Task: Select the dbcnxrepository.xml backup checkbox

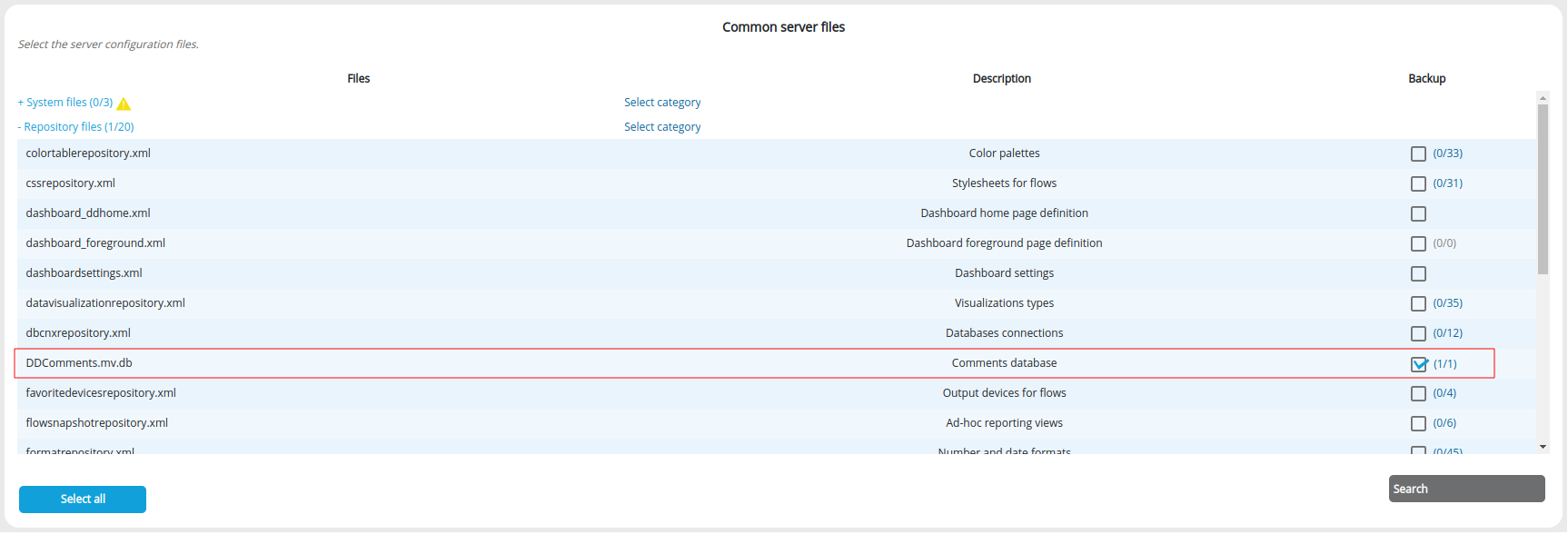Action: (1417, 334)
